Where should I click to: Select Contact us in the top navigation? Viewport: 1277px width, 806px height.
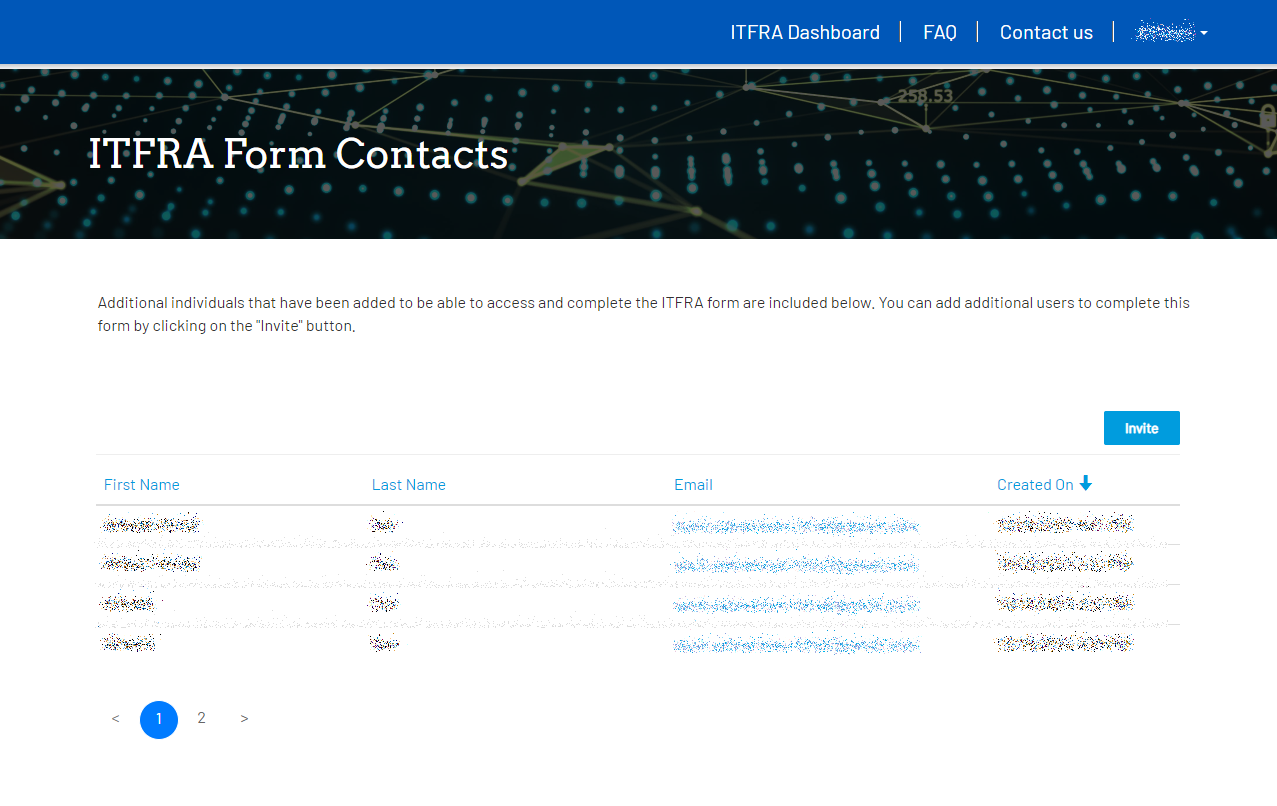coord(1046,31)
